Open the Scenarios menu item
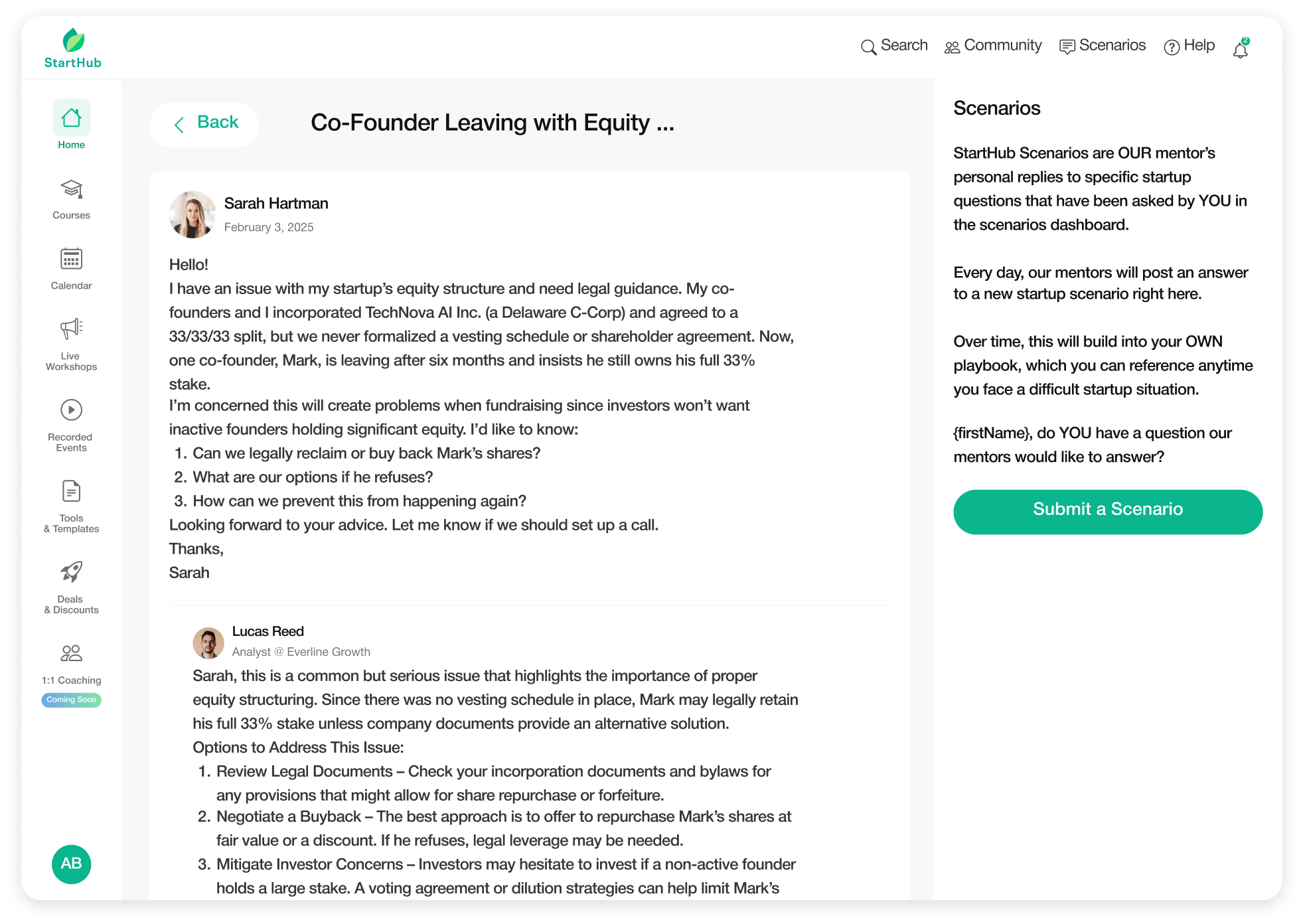This screenshot has height=924, width=1301. [1103, 46]
